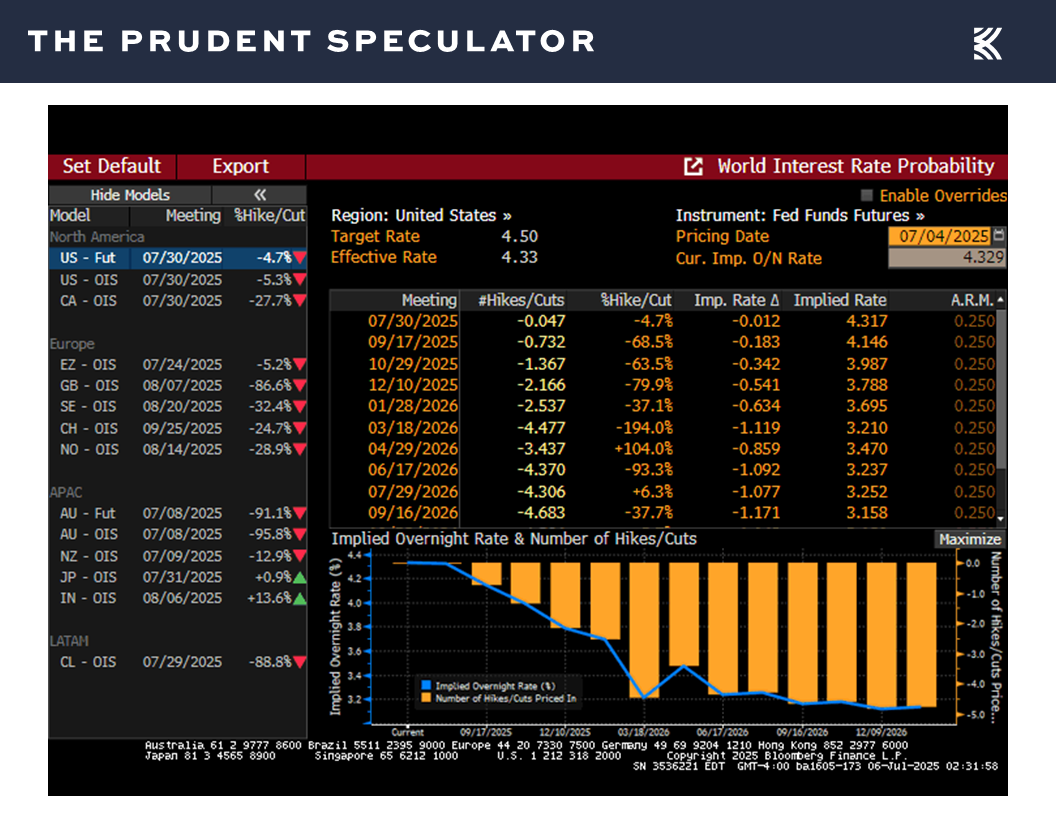The width and height of the screenshot is (1056, 816).
Task: Select the CL - OIS model row
Action: [x=178, y=662]
